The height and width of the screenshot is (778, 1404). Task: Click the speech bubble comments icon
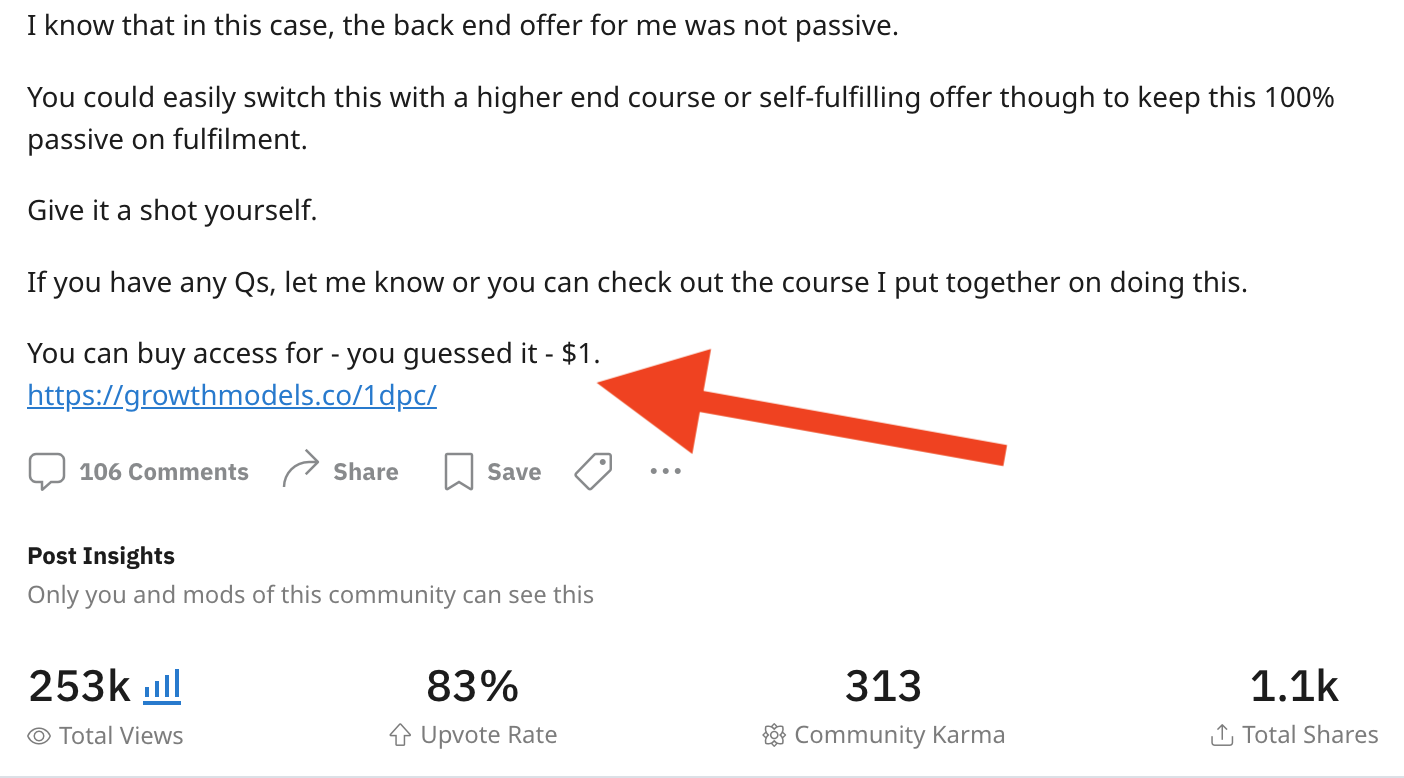pos(46,471)
